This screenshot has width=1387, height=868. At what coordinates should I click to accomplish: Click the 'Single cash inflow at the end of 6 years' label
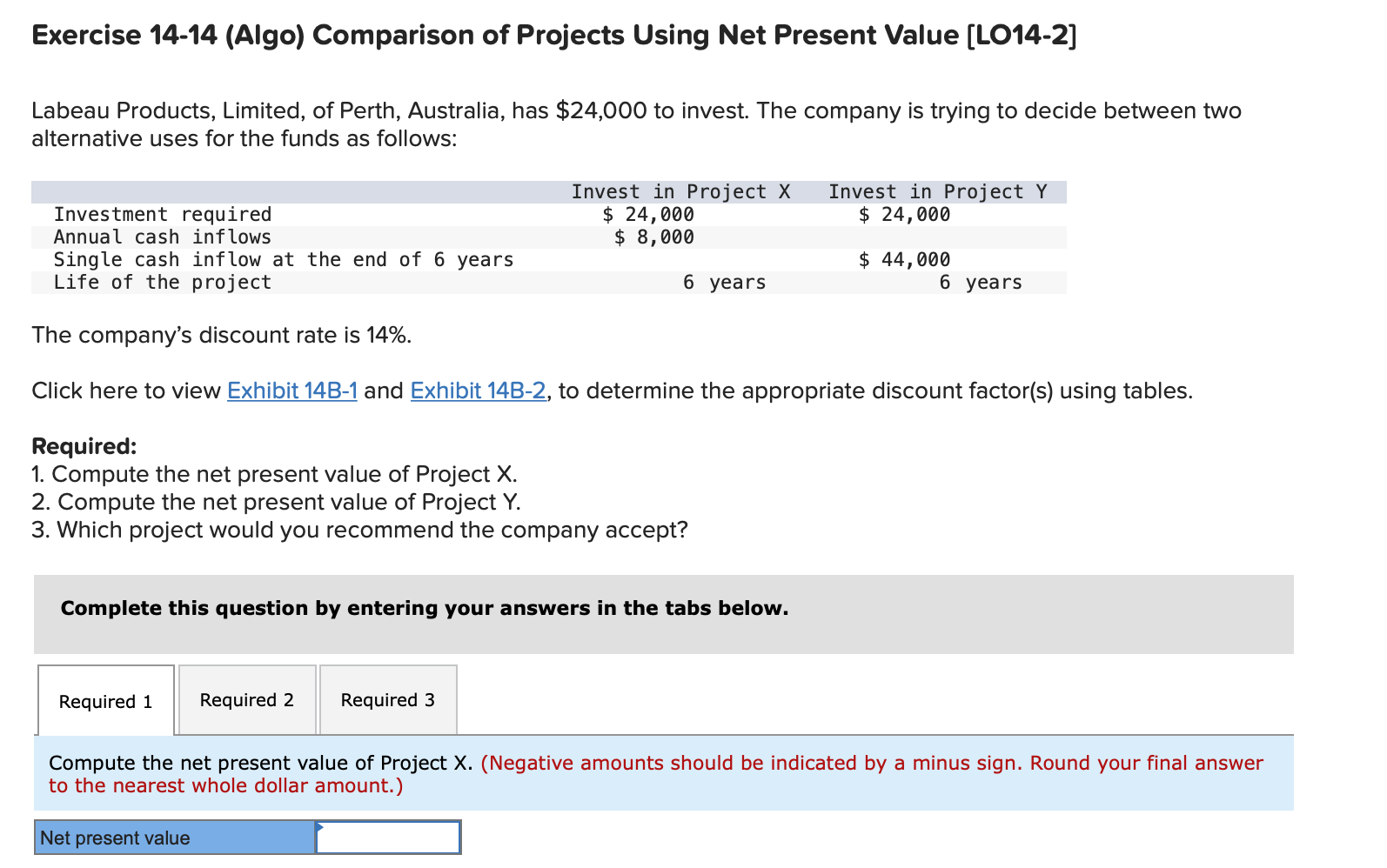[x=284, y=259]
